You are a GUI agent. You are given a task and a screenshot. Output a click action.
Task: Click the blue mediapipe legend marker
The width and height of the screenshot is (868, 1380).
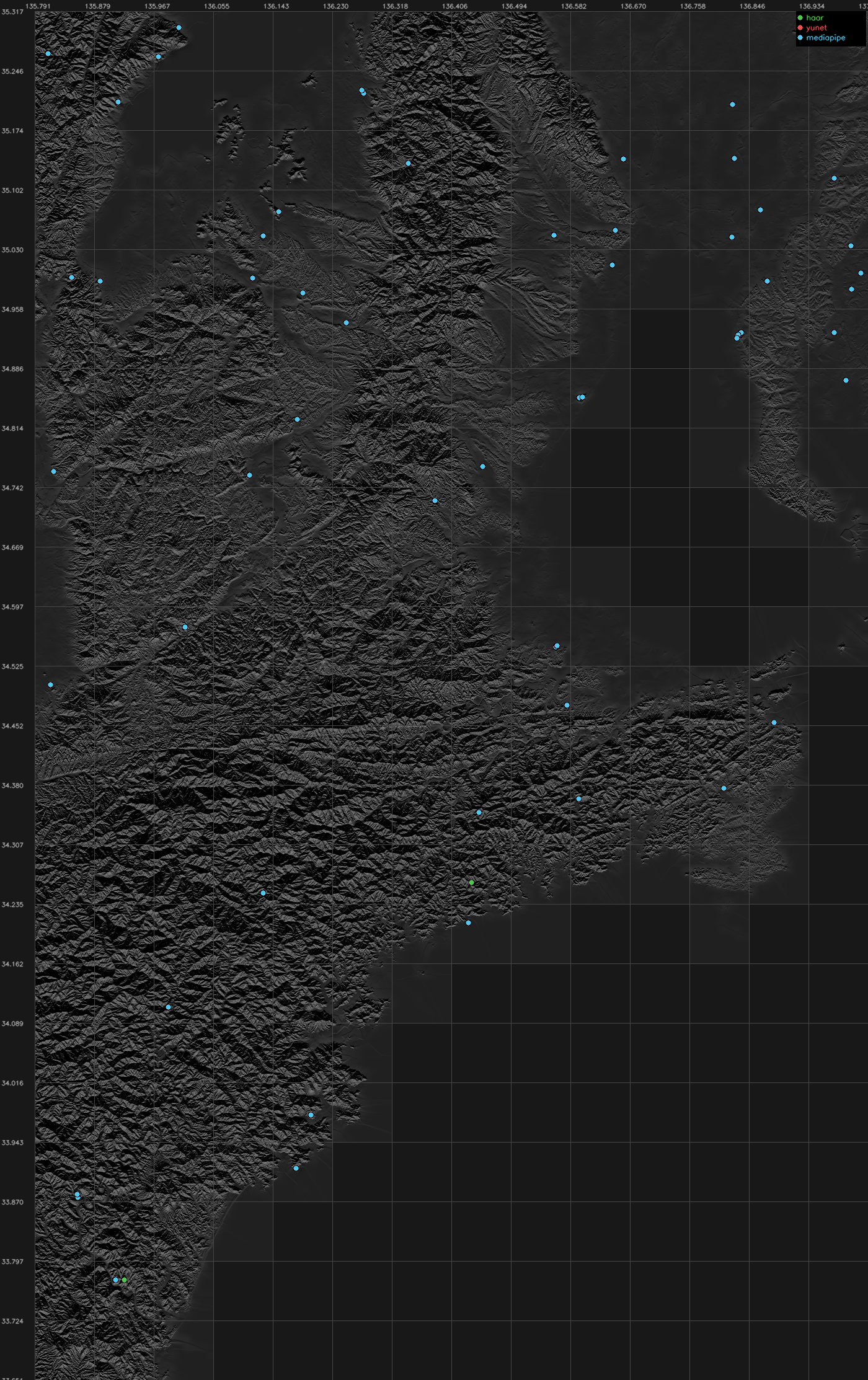(800, 38)
